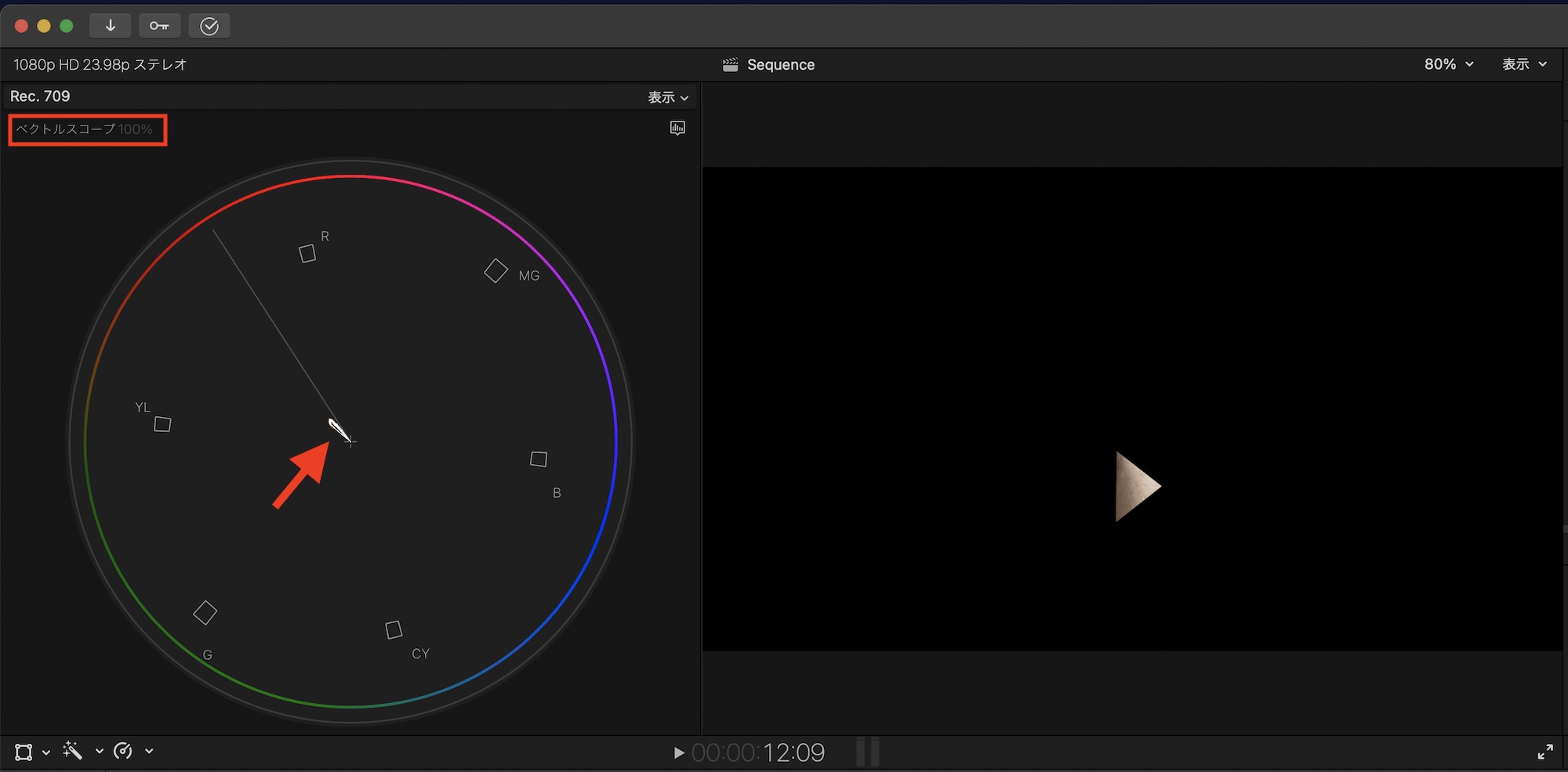Expand the chevron next to the Transform tool
The image size is (1568, 772).
click(46, 752)
